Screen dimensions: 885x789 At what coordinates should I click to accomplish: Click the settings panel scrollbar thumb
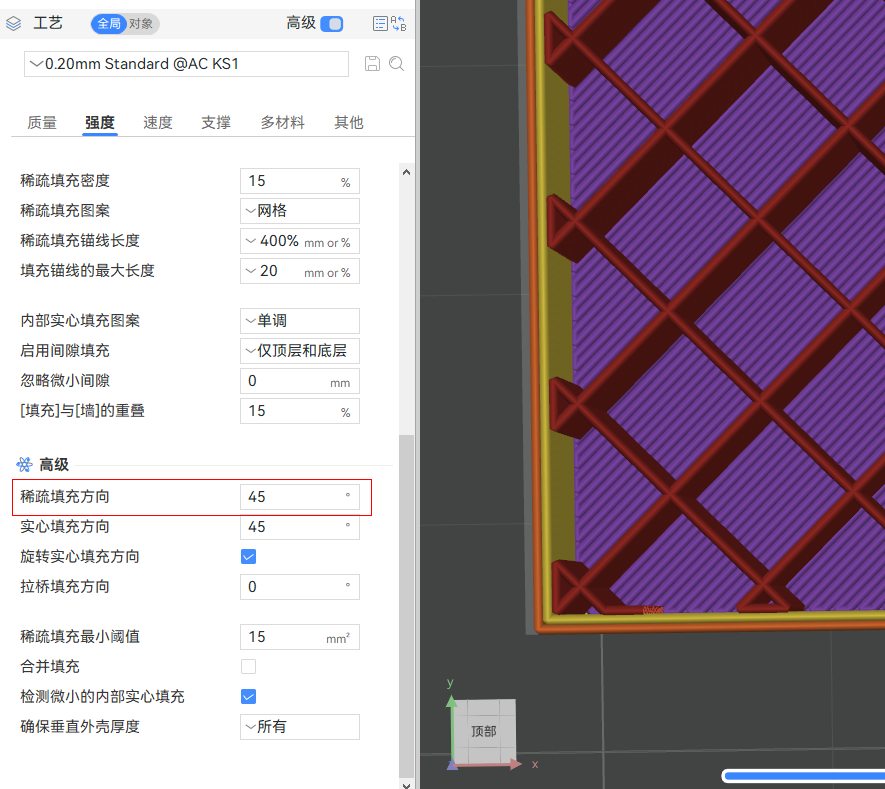(406, 607)
